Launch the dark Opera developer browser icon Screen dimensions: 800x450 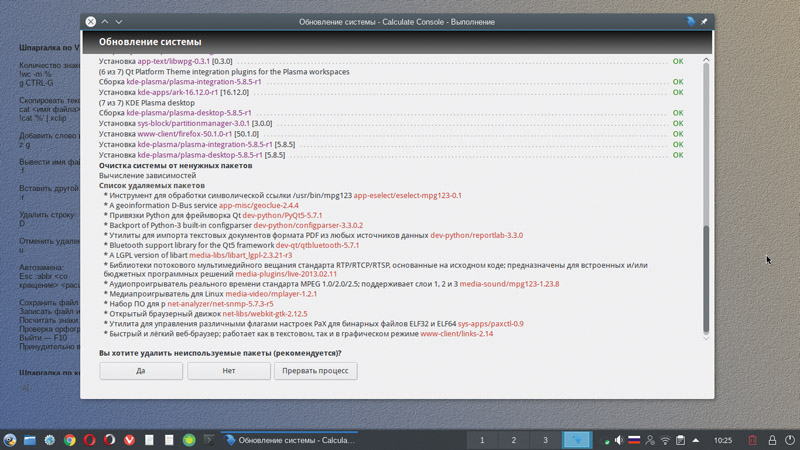click(x=109, y=440)
